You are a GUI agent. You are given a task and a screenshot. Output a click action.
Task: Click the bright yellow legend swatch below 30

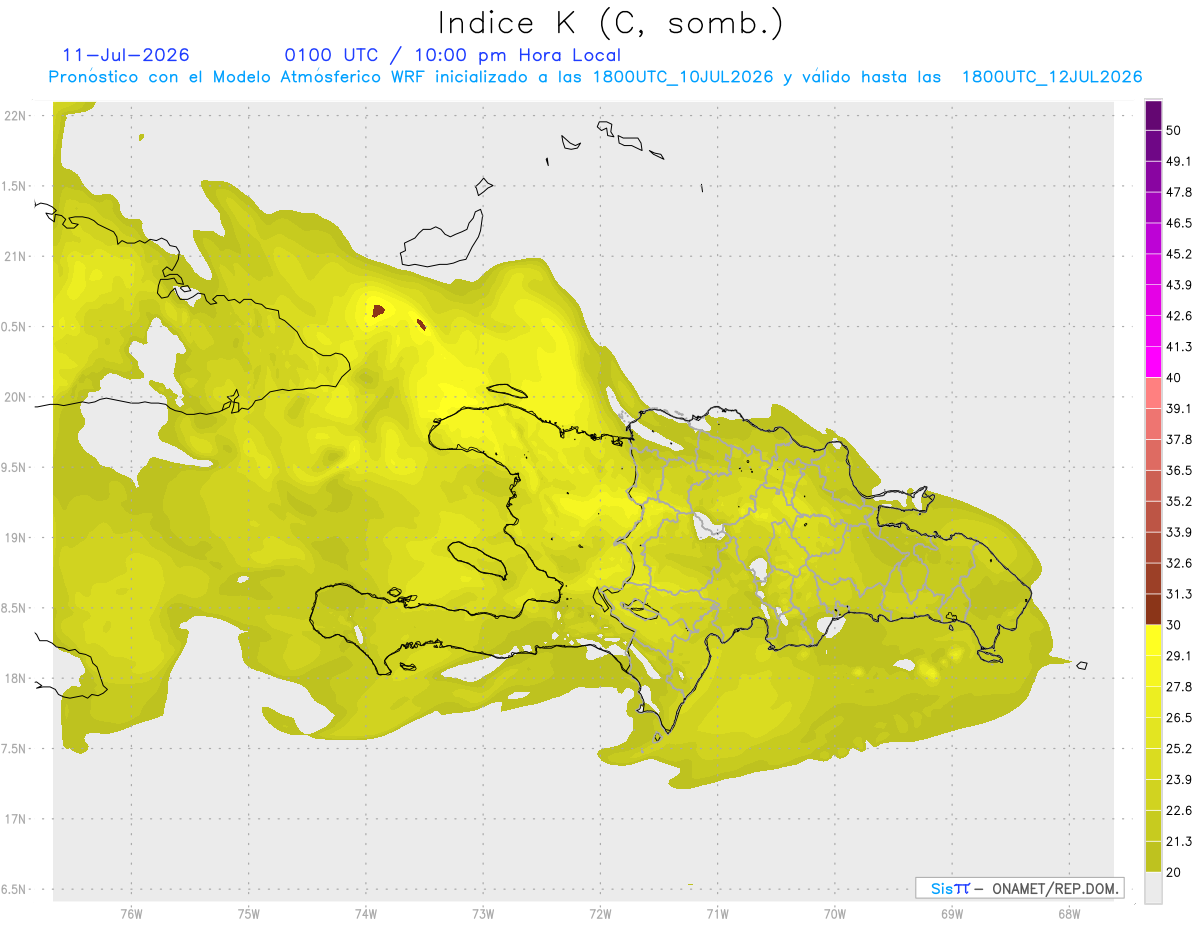[1153, 640]
